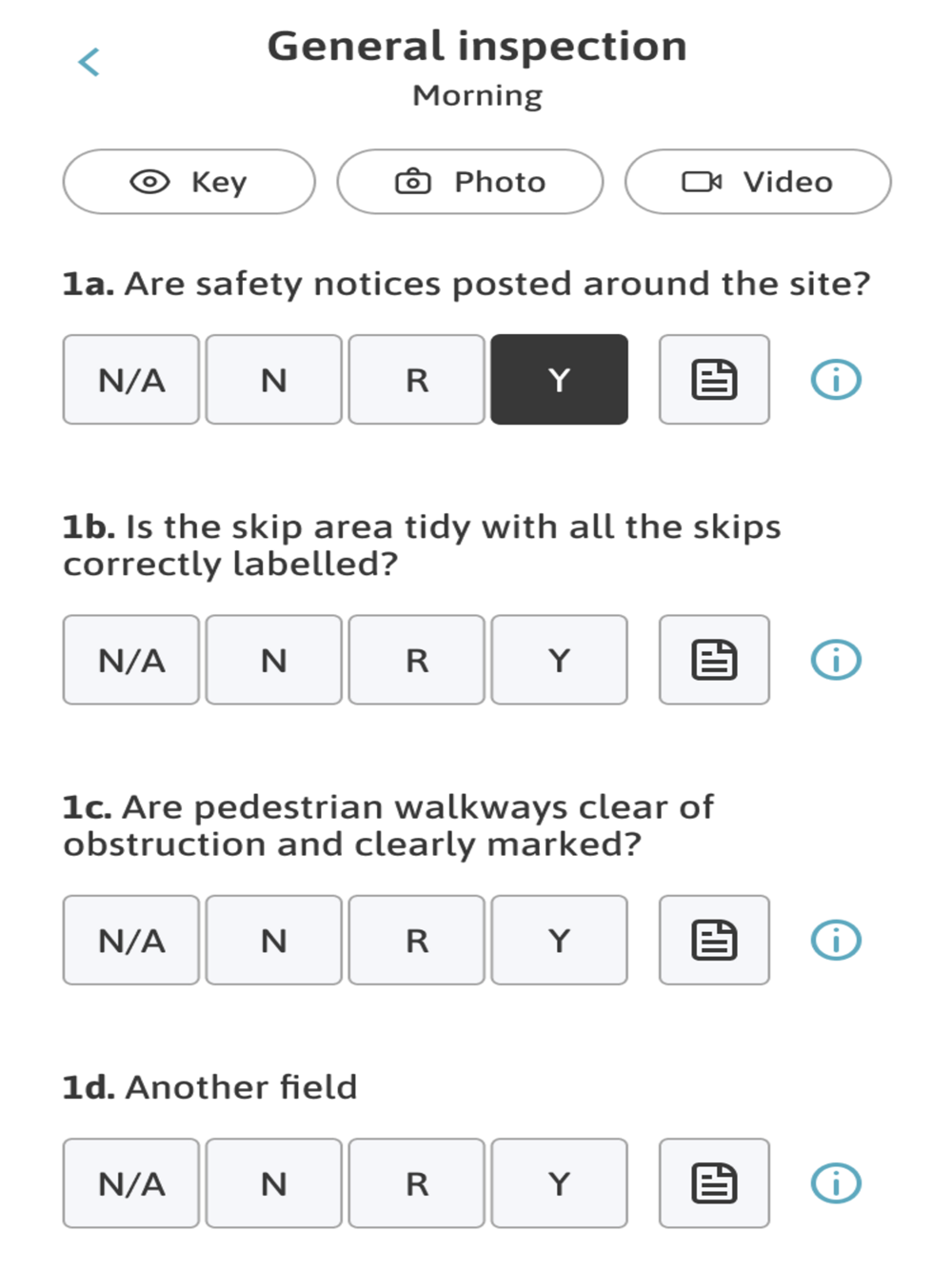The image size is (952, 1270).
Task: Show info for the pedestrian walkways question
Action: 836,940
